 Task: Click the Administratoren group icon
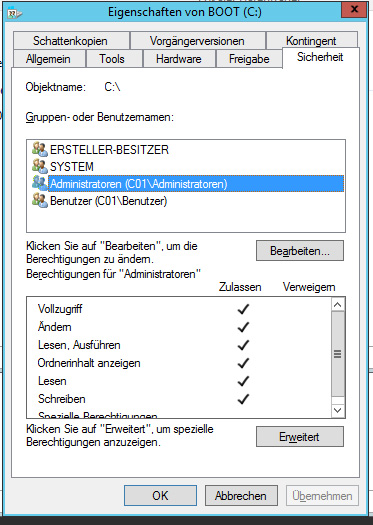pyautogui.click(x=40, y=183)
